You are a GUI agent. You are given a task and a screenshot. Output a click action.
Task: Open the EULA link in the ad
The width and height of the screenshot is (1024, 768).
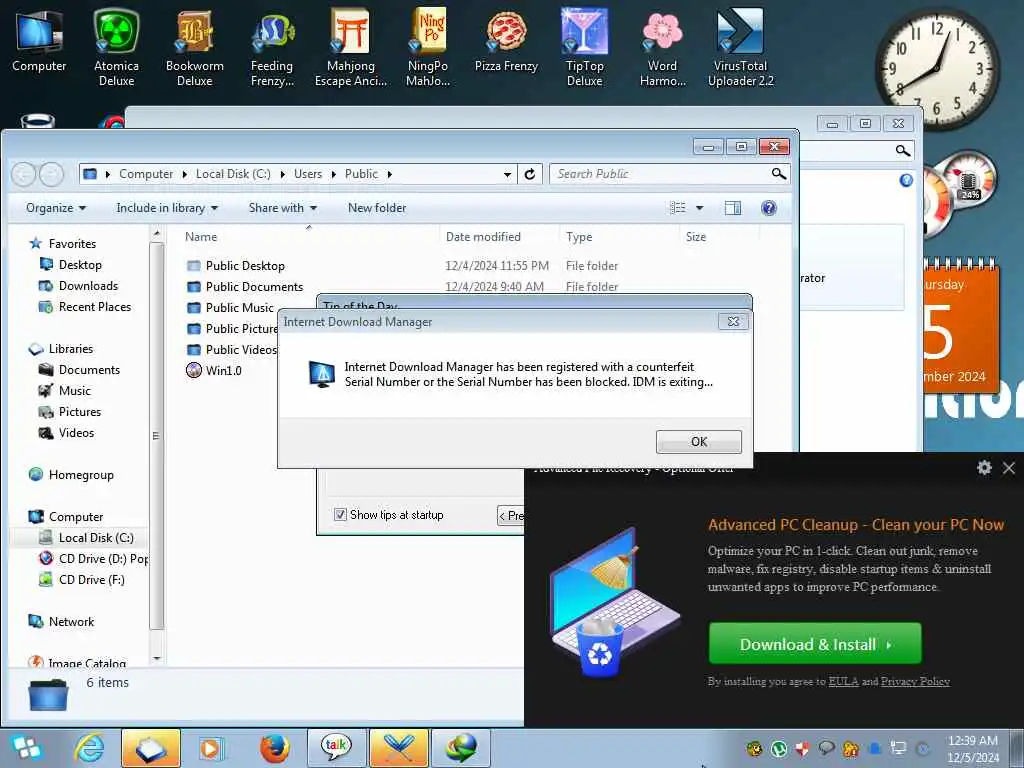(843, 681)
